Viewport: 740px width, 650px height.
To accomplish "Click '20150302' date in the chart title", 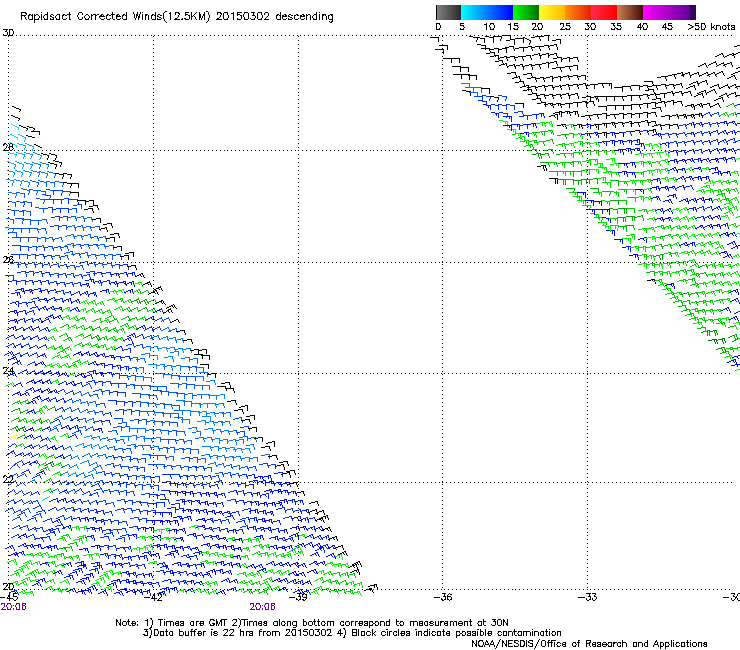I will pos(243,16).
